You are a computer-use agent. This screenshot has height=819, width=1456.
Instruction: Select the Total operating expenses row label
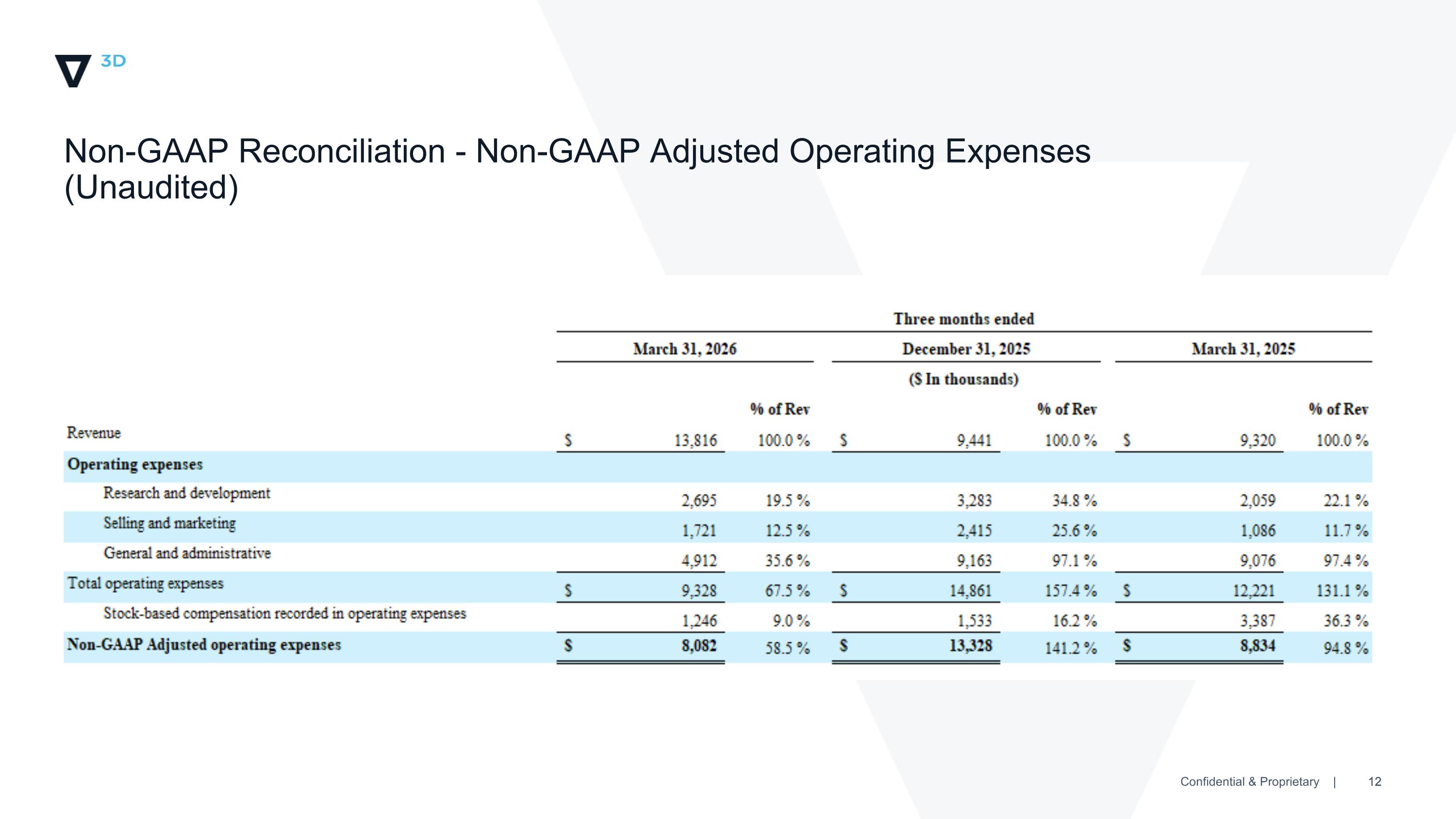coord(145,584)
